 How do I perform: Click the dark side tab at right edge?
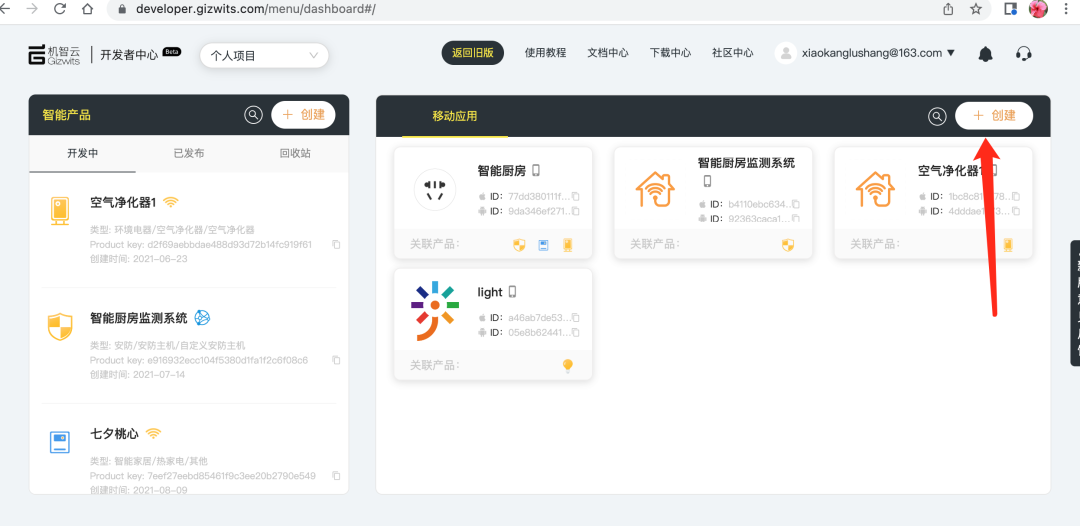(1075, 304)
